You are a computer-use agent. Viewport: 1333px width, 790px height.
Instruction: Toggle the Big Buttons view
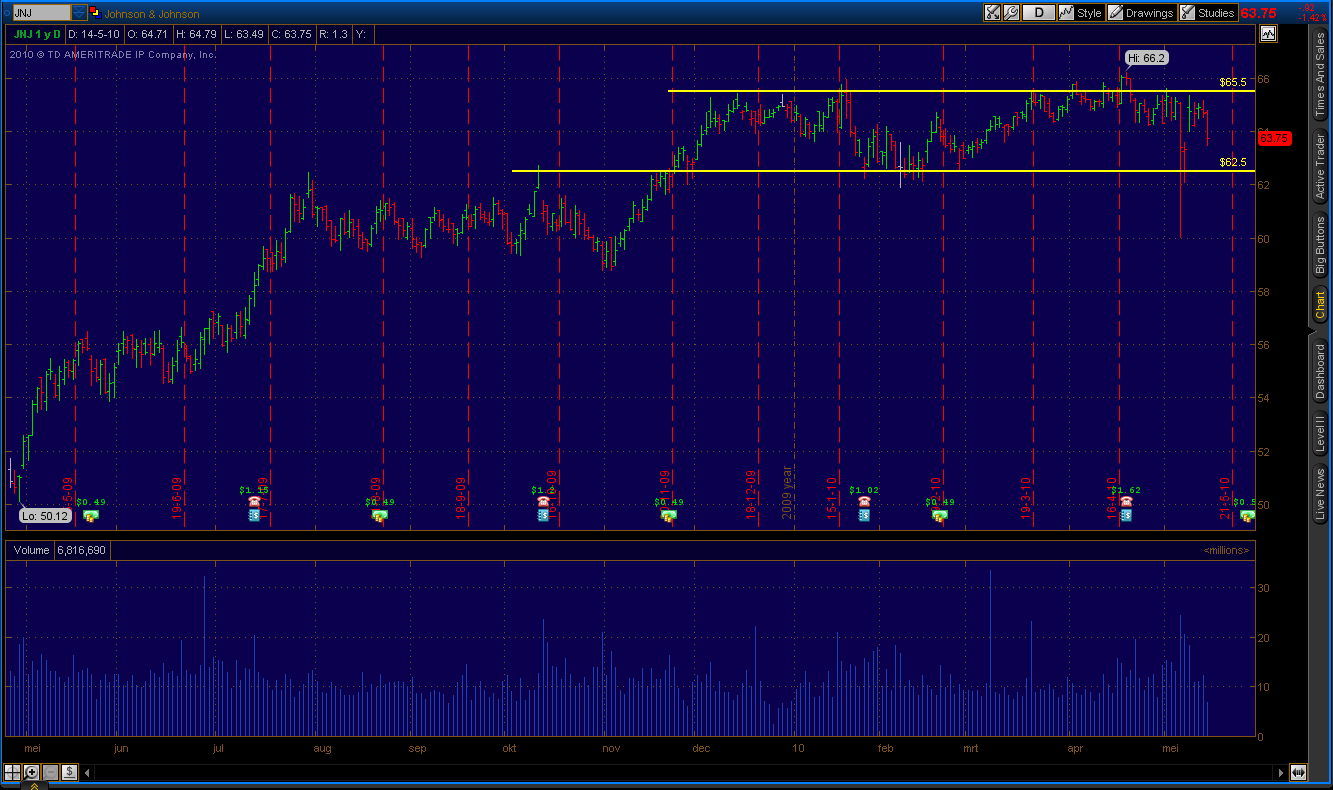click(x=1321, y=243)
